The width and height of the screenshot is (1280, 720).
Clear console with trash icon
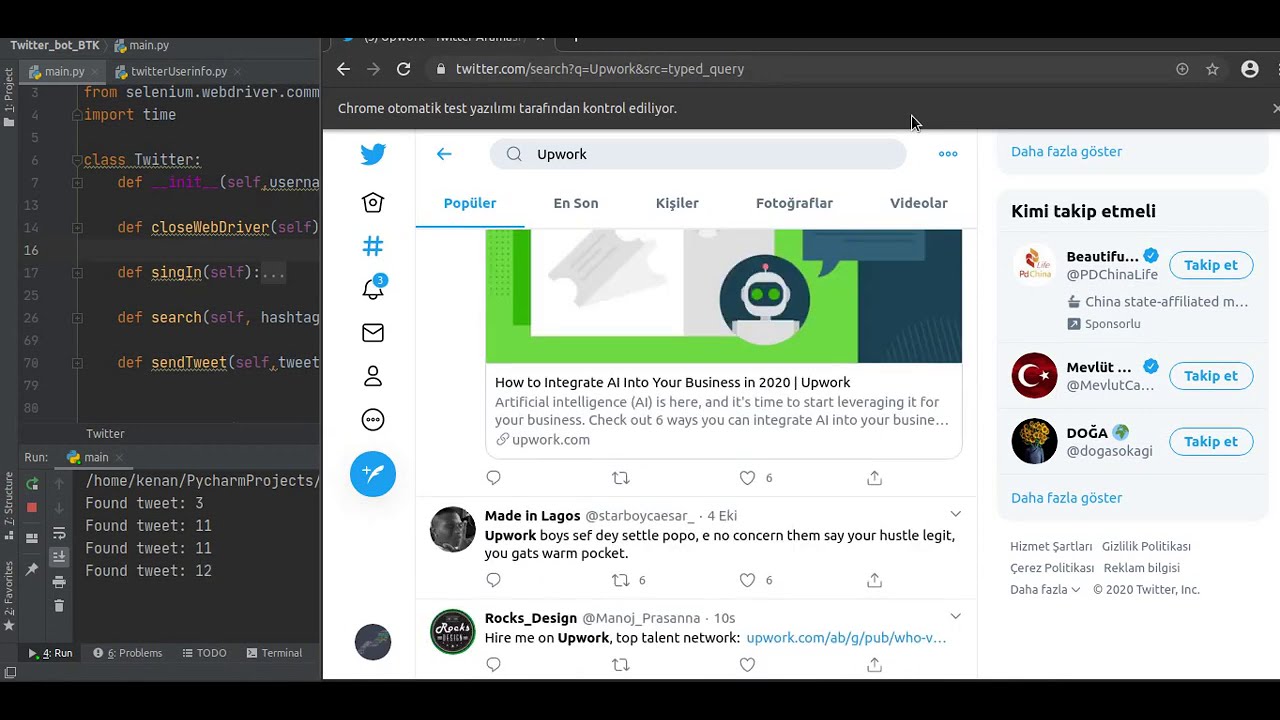[x=59, y=606]
